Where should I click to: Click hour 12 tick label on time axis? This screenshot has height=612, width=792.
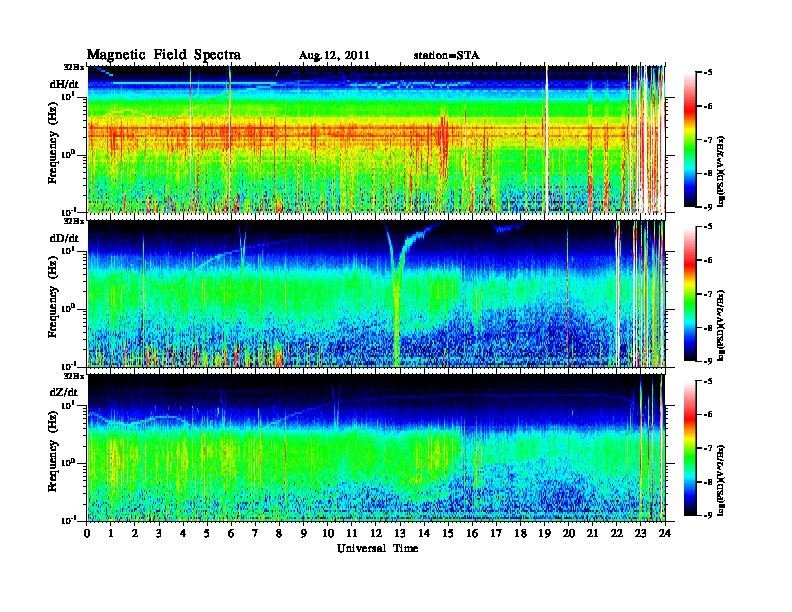pos(376,533)
